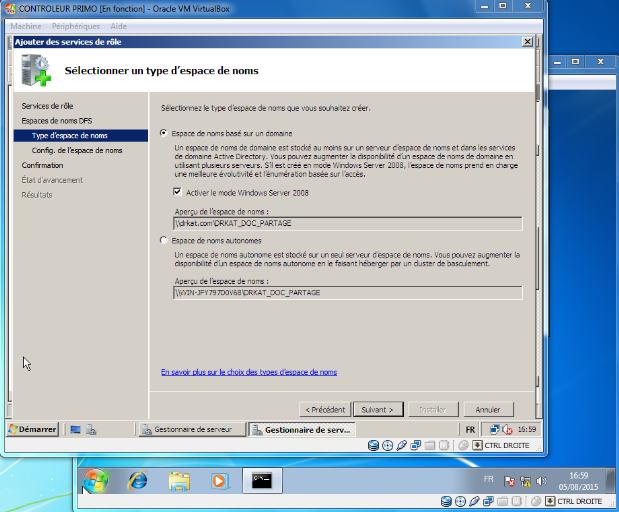Launch Internet Explorer from back VM taskbar

137,481
